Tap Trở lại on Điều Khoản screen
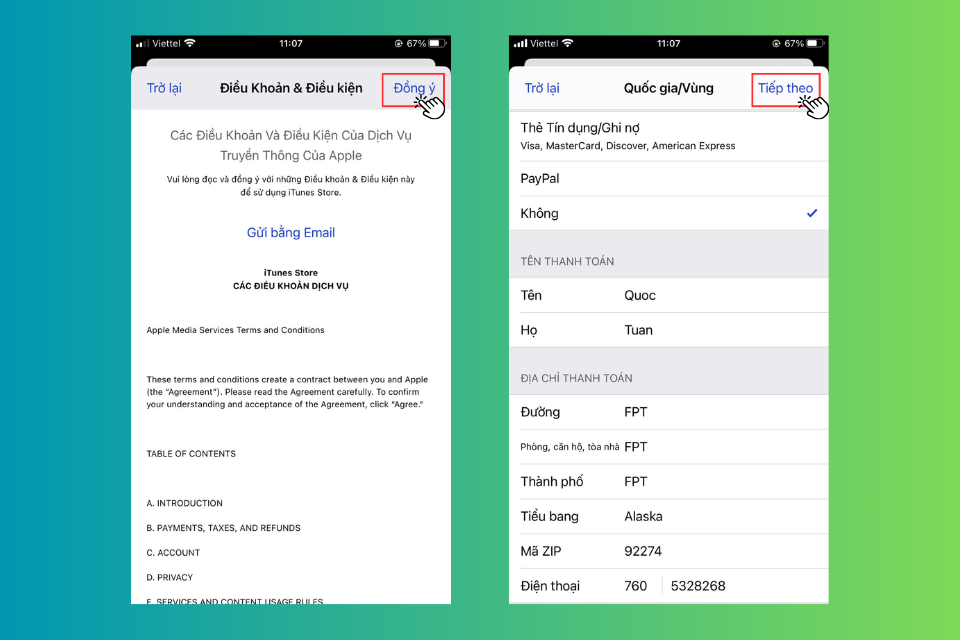Image resolution: width=960 pixels, height=640 pixels. tap(164, 88)
